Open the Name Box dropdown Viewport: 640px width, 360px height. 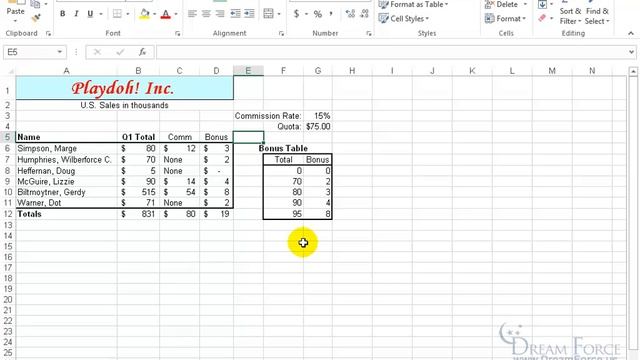(x=60, y=52)
